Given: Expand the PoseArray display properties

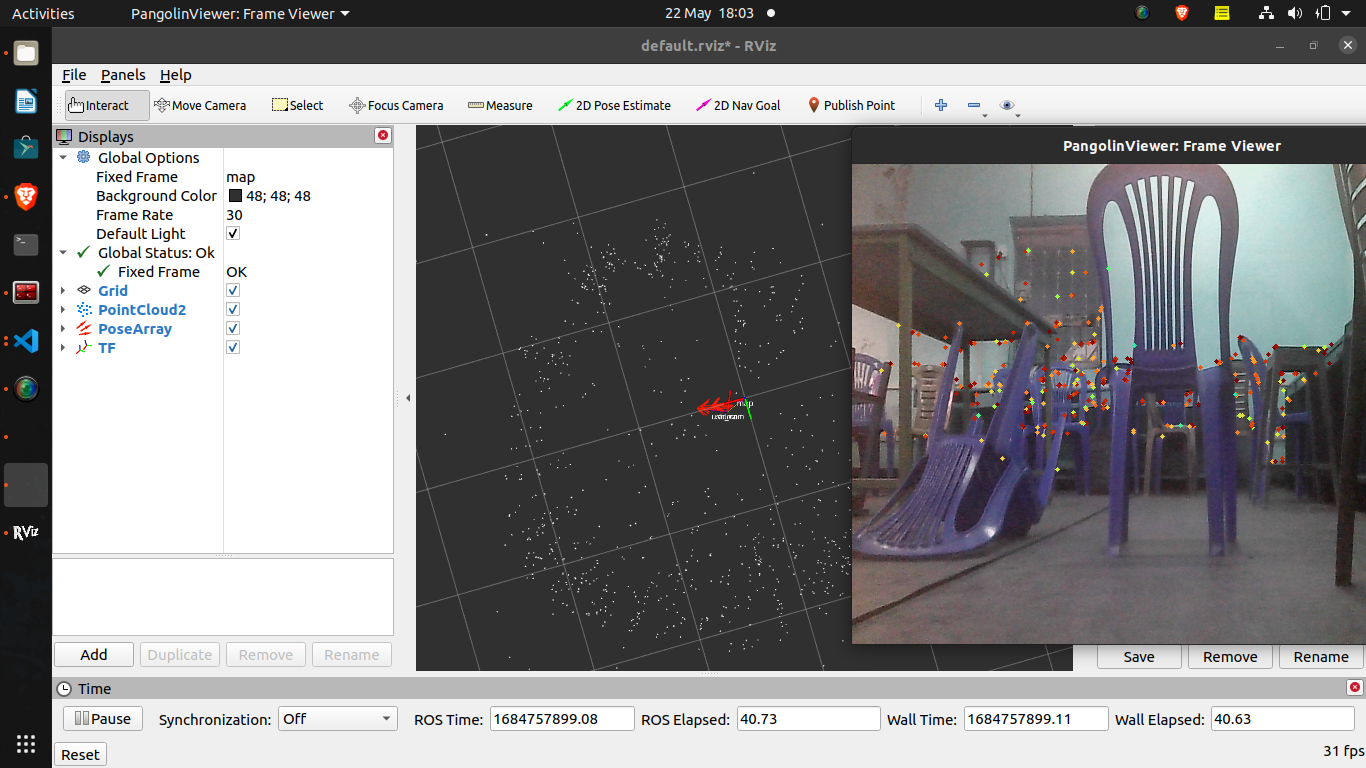Looking at the screenshot, I should point(63,328).
